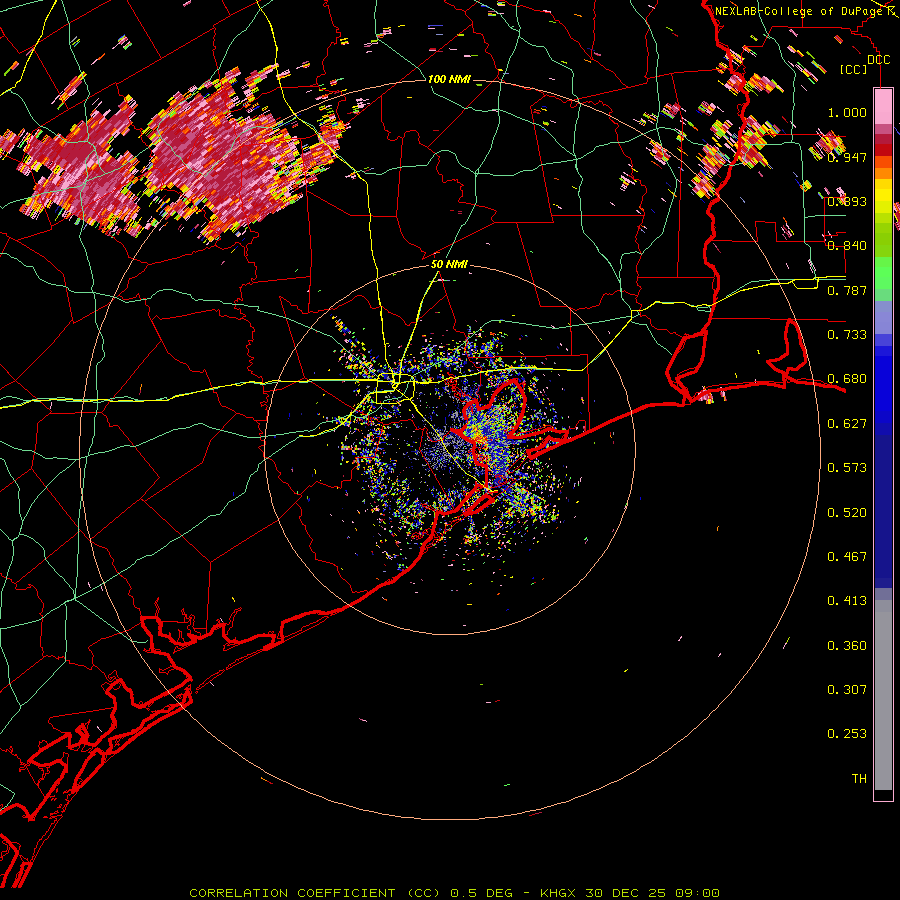Select the 0.680 scale value
The height and width of the screenshot is (900, 900).
point(847,379)
